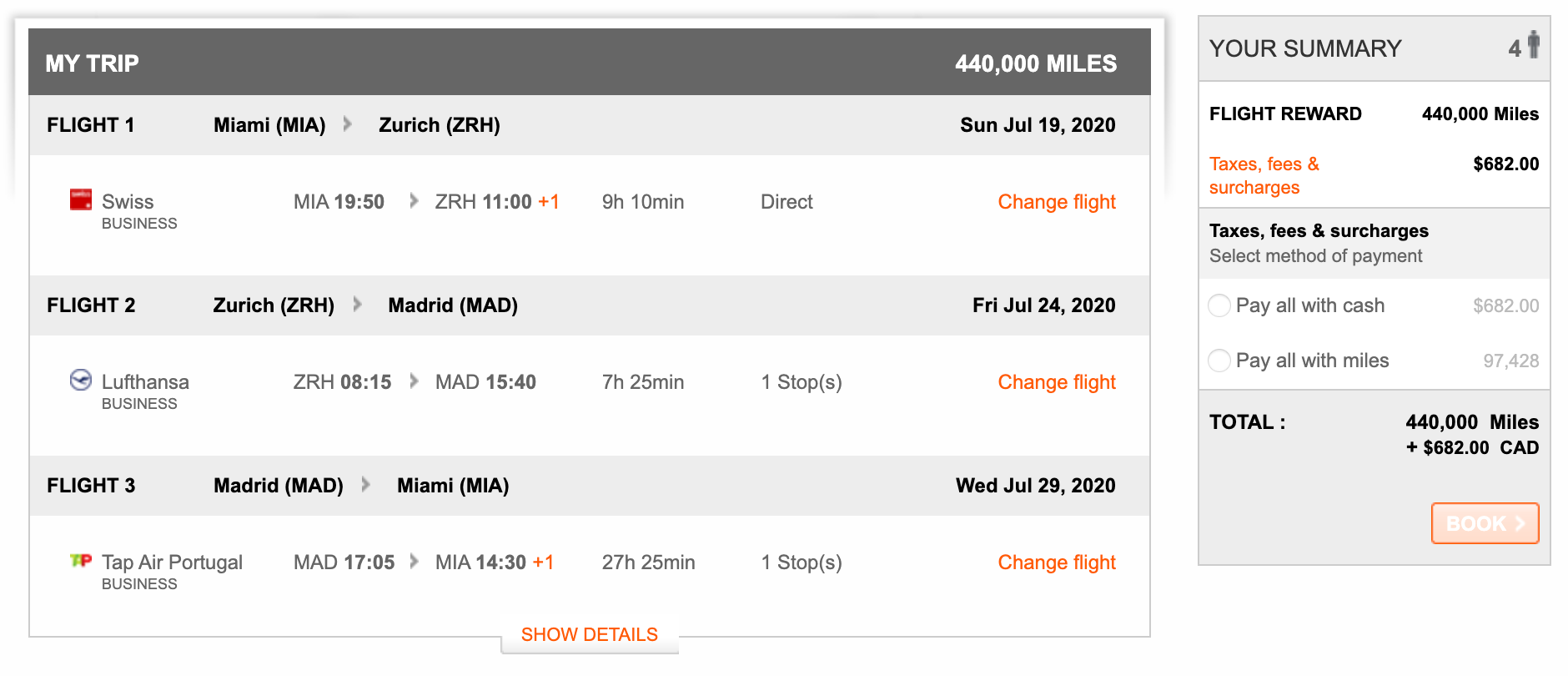Click the Tap Air Portugal logo icon
The image size is (1568, 676).
tap(81, 560)
